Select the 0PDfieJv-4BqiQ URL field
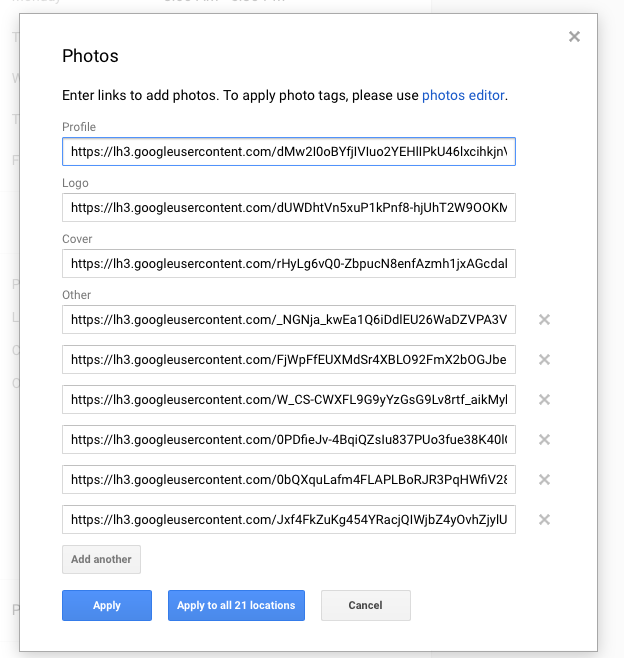624x658 pixels. coord(289,439)
